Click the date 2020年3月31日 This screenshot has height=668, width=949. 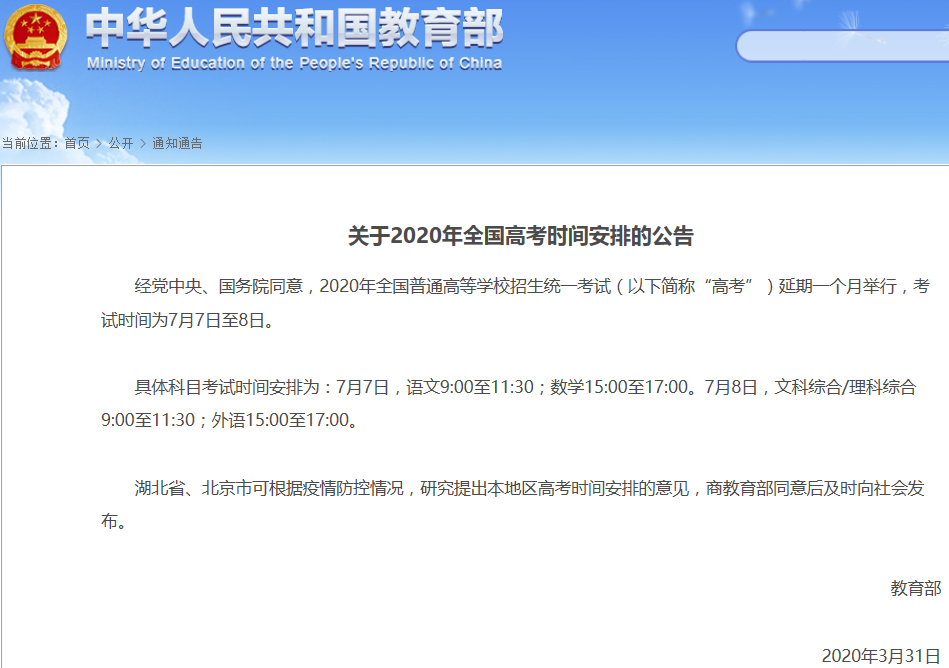click(x=880, y=656)
